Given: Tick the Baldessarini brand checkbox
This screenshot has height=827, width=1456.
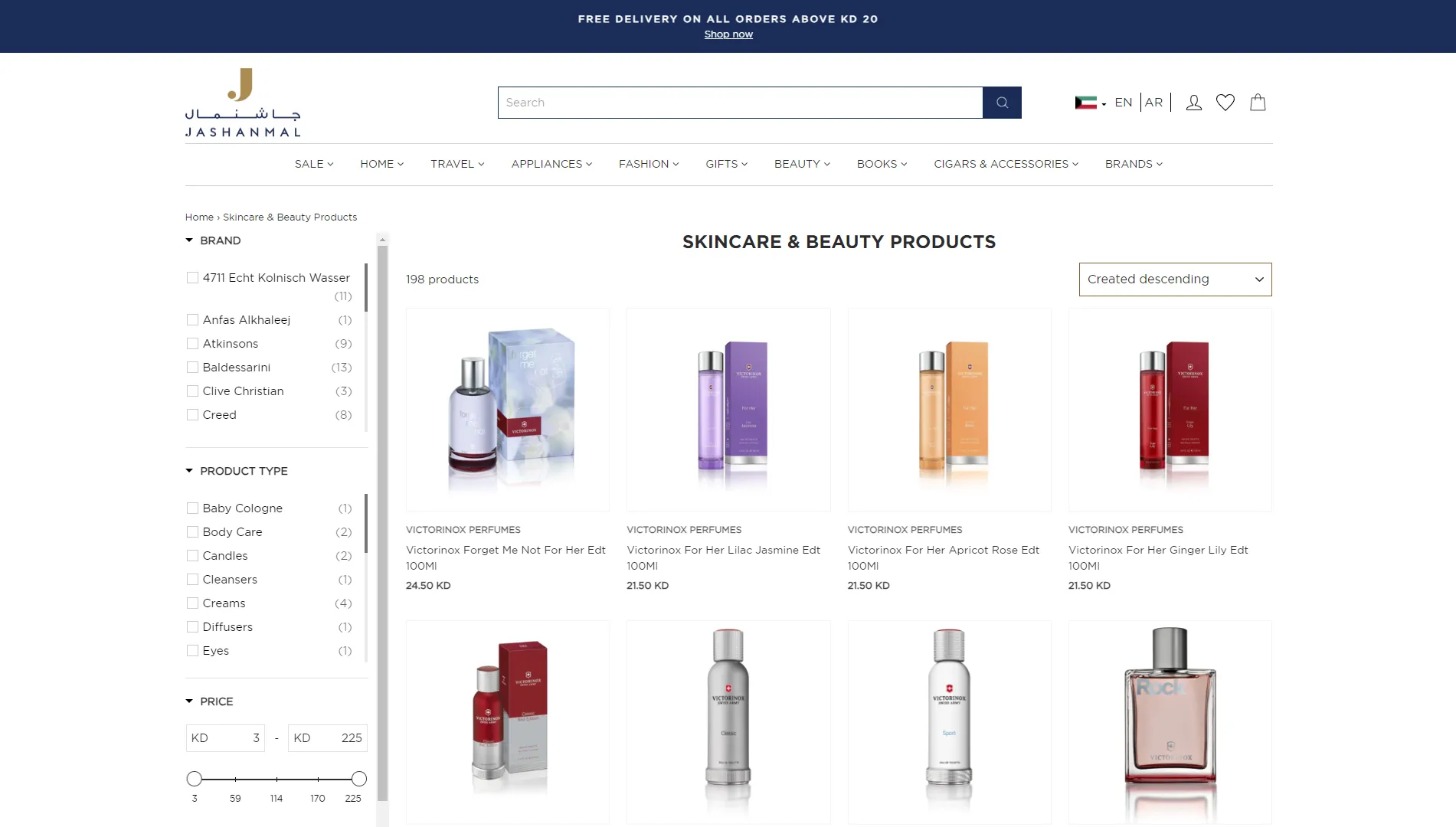Looking at the screenshot, I should pos(192,368).
